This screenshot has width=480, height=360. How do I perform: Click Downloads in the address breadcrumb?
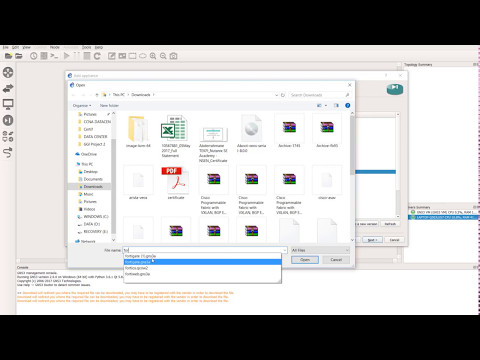[x=141, y=95]
